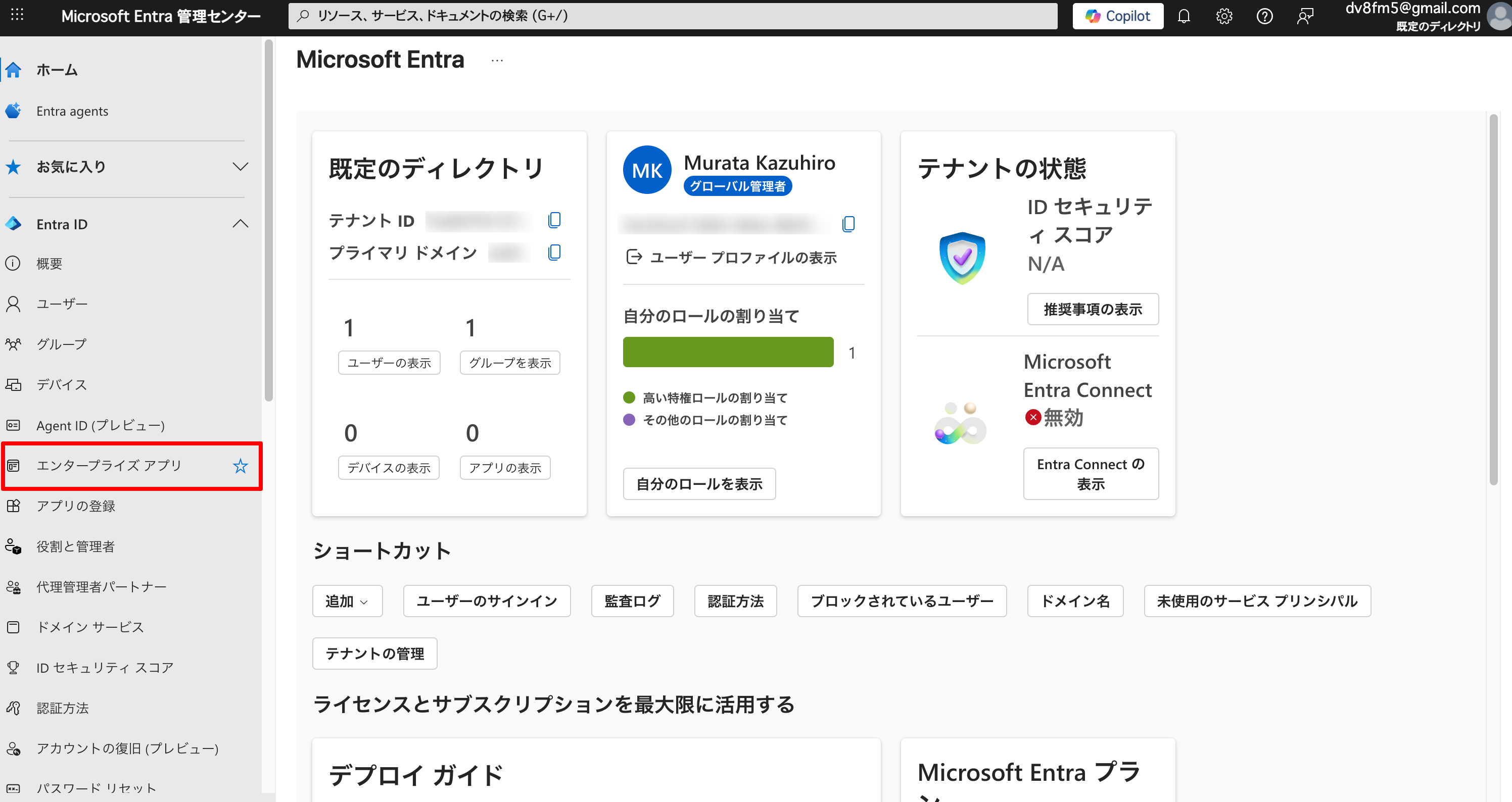
Task: Open the help icon in the top bar
Action: pos(1265,16)
